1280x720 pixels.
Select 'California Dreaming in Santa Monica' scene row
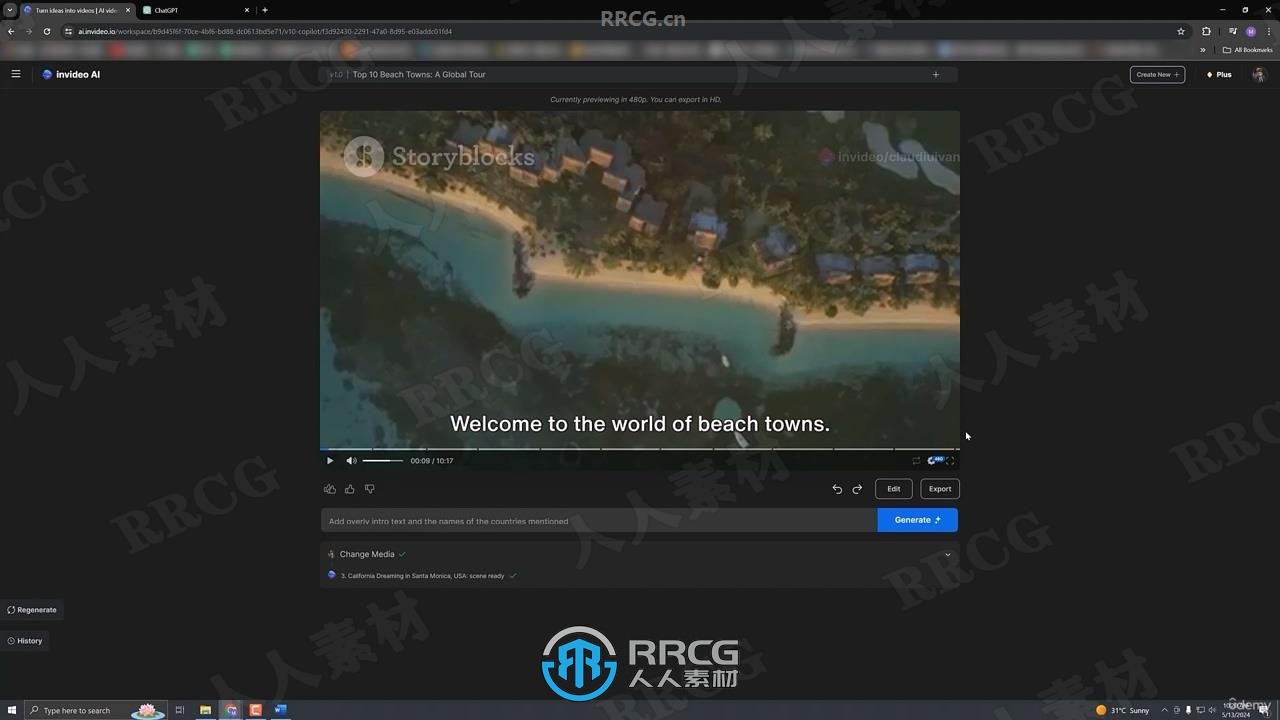coord(640,576)
